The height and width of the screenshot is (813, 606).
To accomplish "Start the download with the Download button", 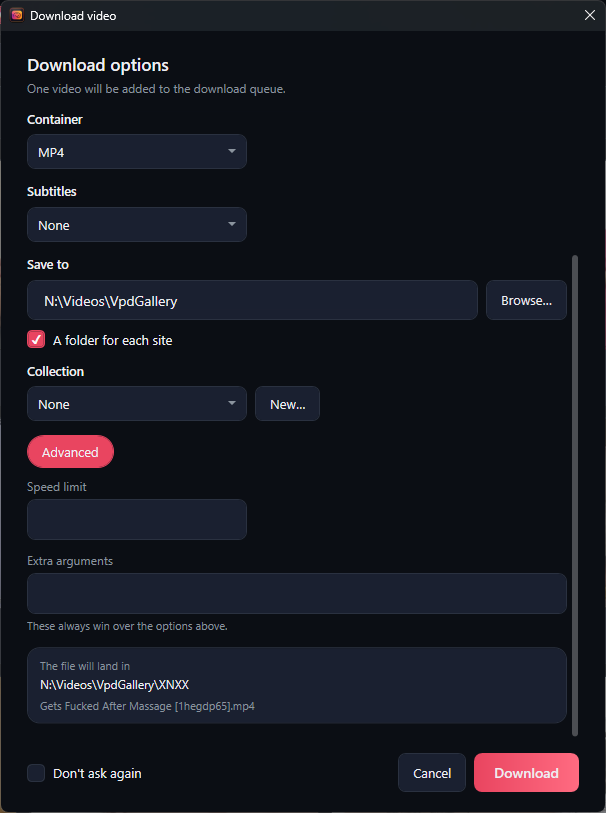I will [526, 773].
